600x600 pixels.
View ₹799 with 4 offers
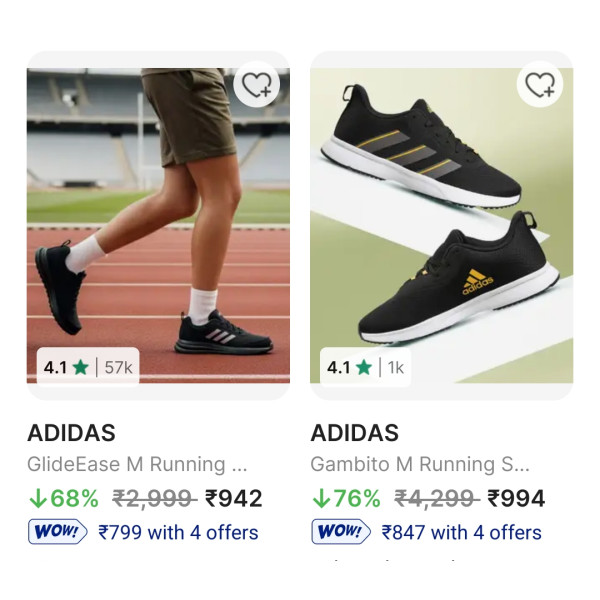point(178,532)
